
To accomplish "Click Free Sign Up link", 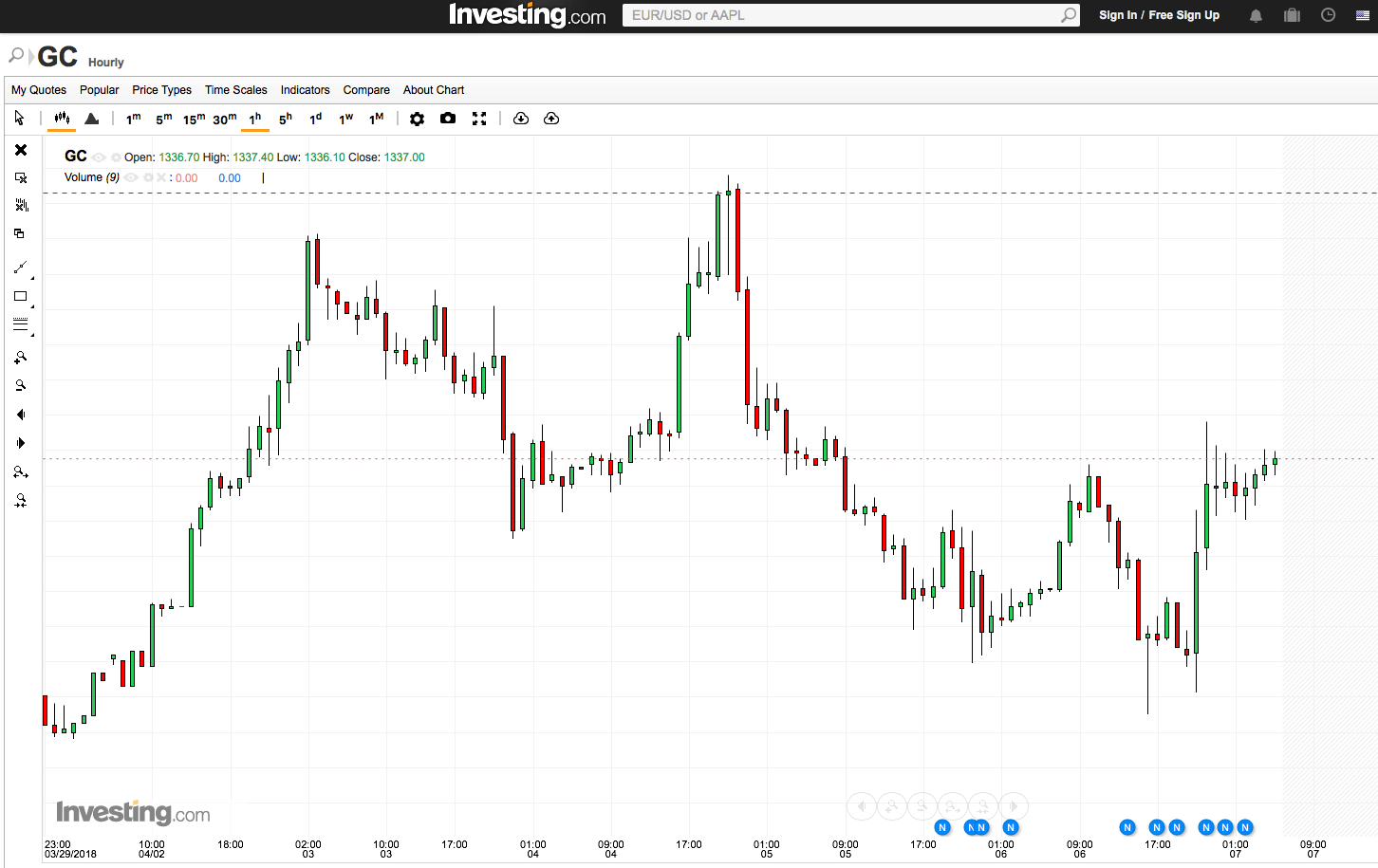I will tap(1184, 15).
